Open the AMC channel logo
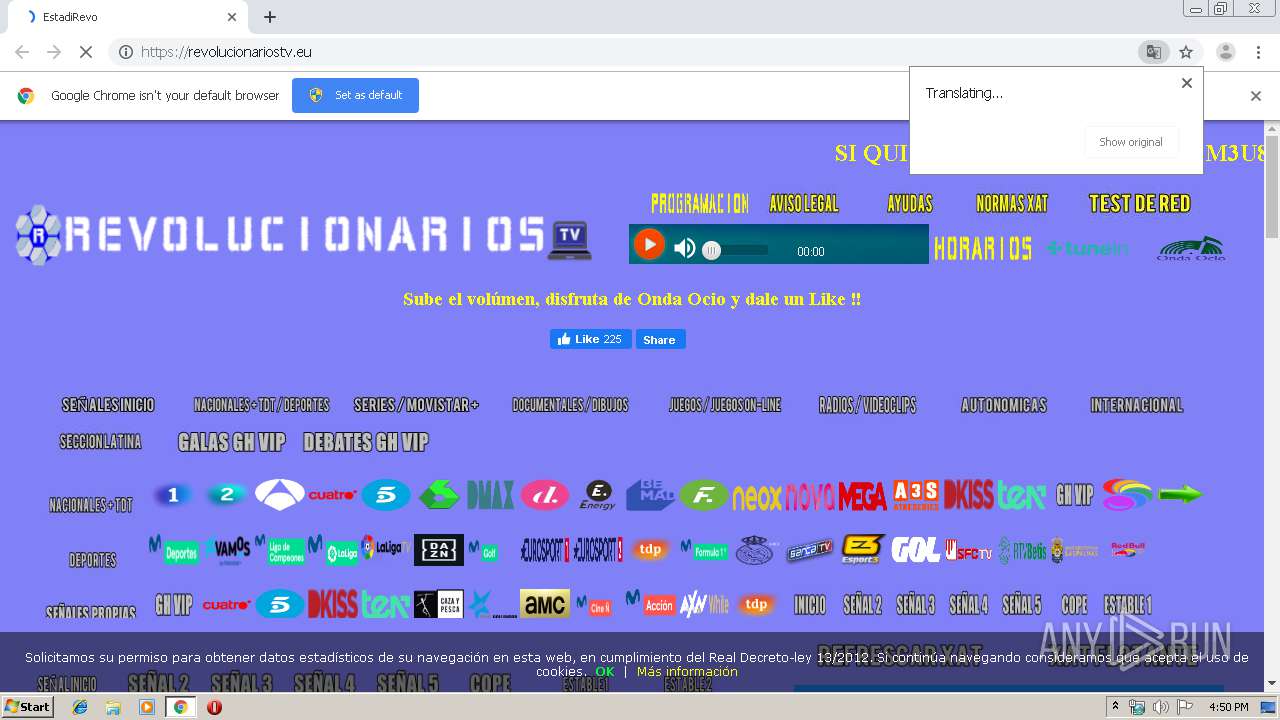The image size is (1280, 720). (x=545, y=604)
